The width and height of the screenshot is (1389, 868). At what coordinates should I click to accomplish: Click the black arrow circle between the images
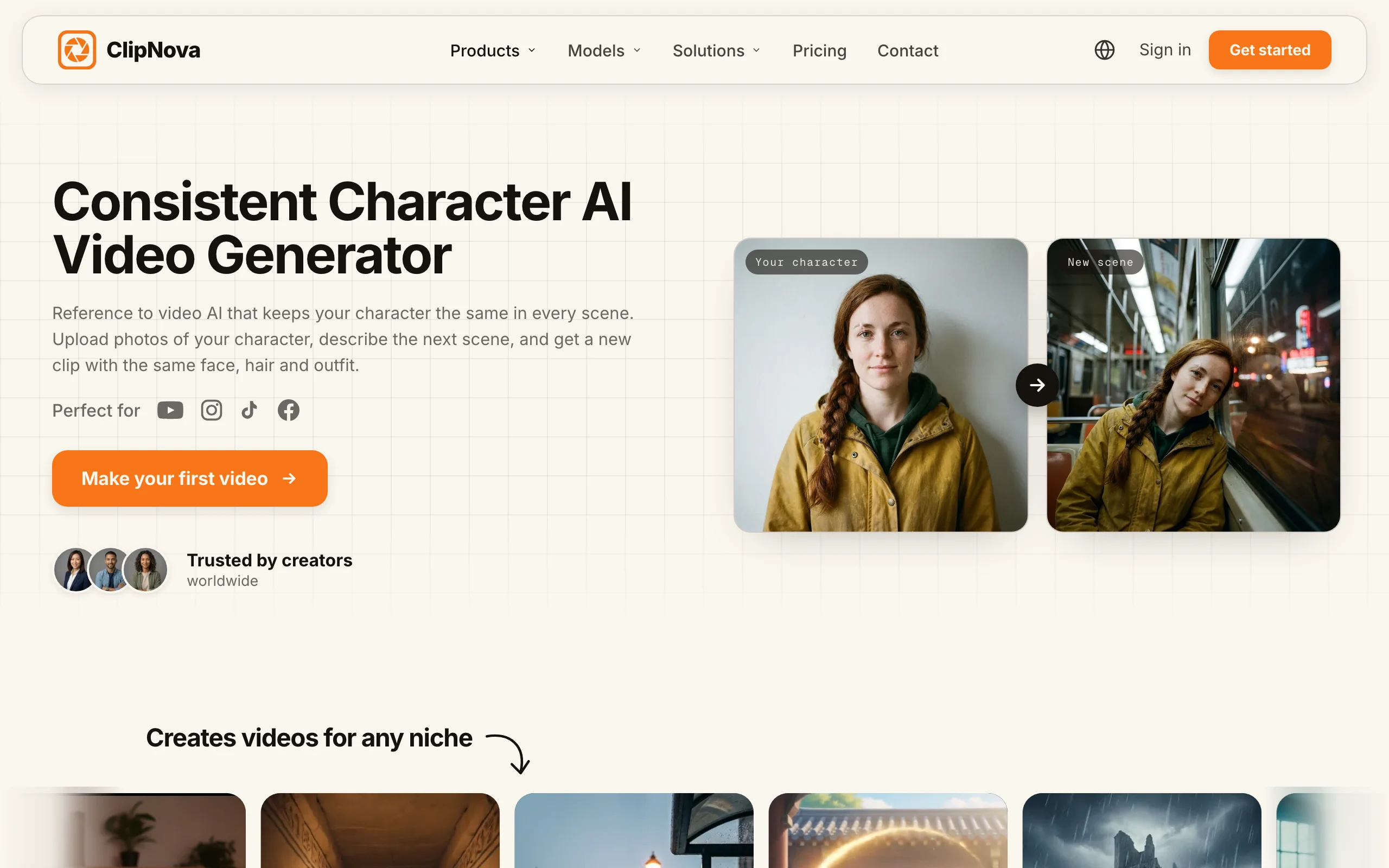(1037, 385)
